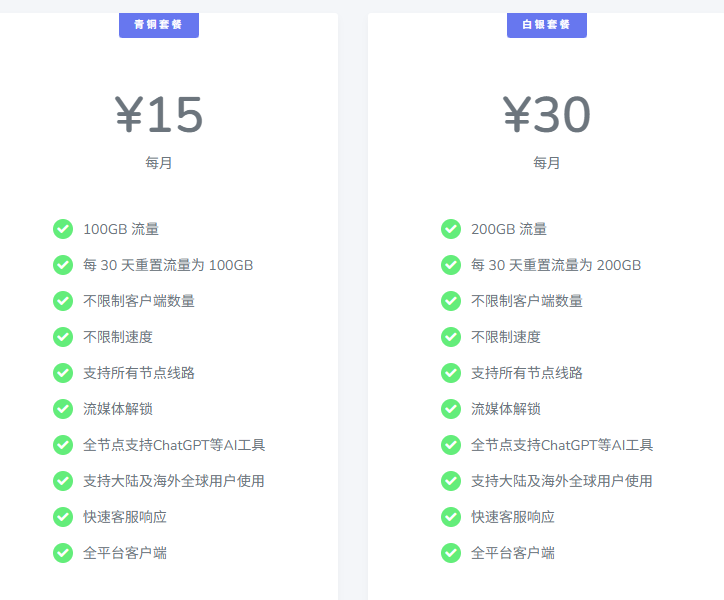
Task: Click check icon next to 每 30 天重置流量为 100GB
Action: [x=63, y=265]
